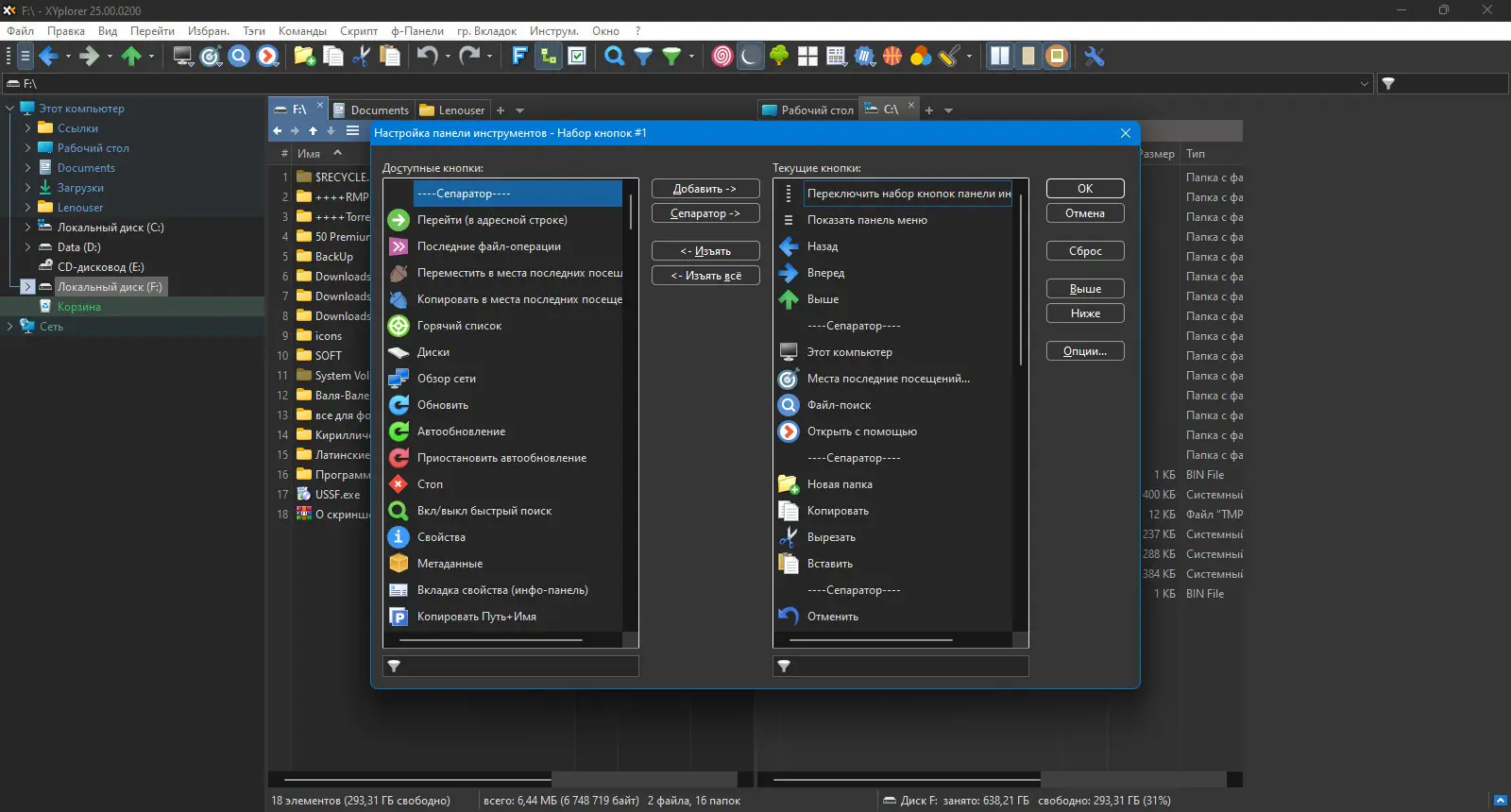Click the Hotlist icon in available buttons
1511x812 pixels.
[x=399, y=326]
